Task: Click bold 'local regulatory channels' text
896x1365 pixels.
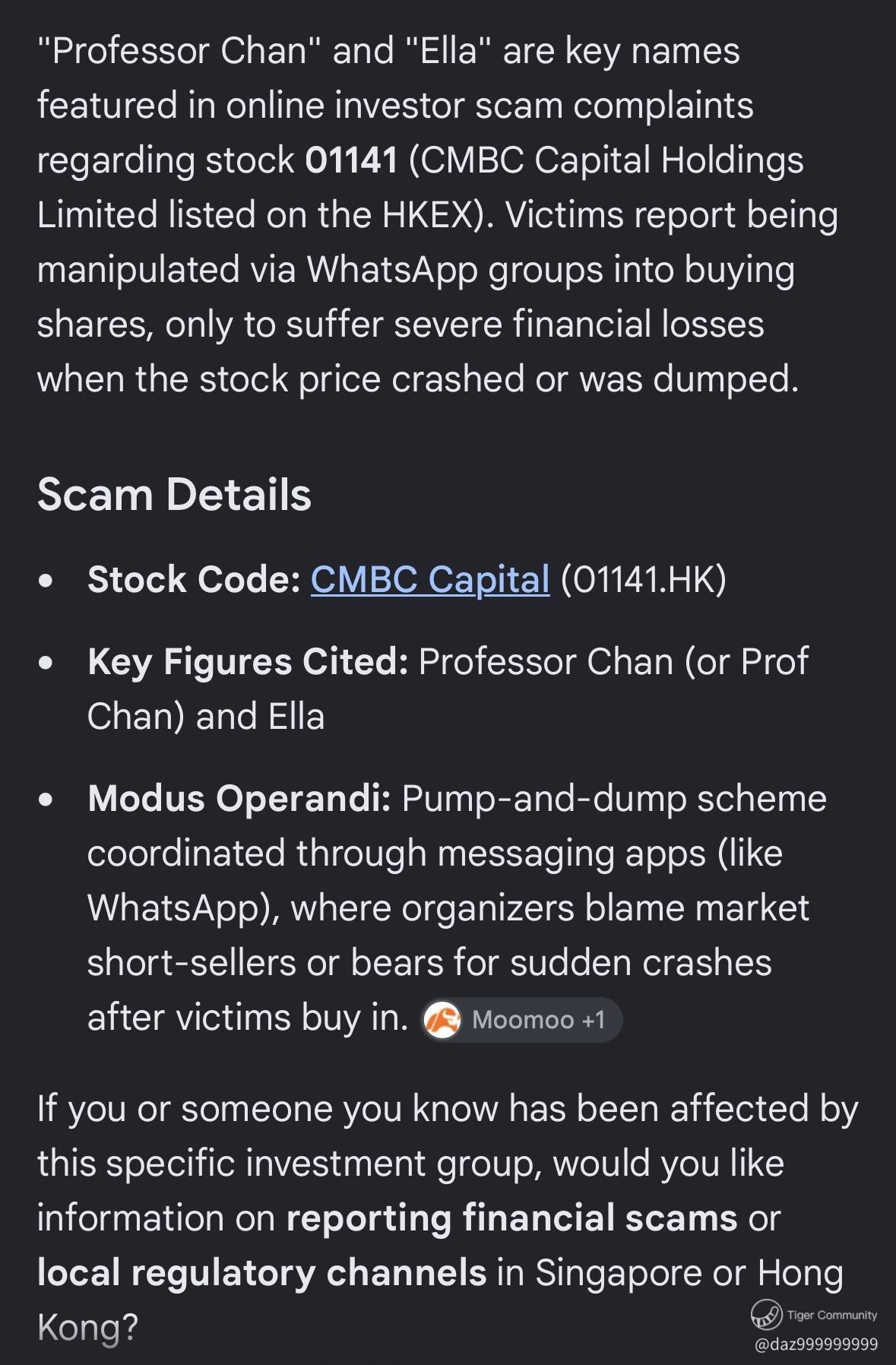Action: (x=262, y=1273)
